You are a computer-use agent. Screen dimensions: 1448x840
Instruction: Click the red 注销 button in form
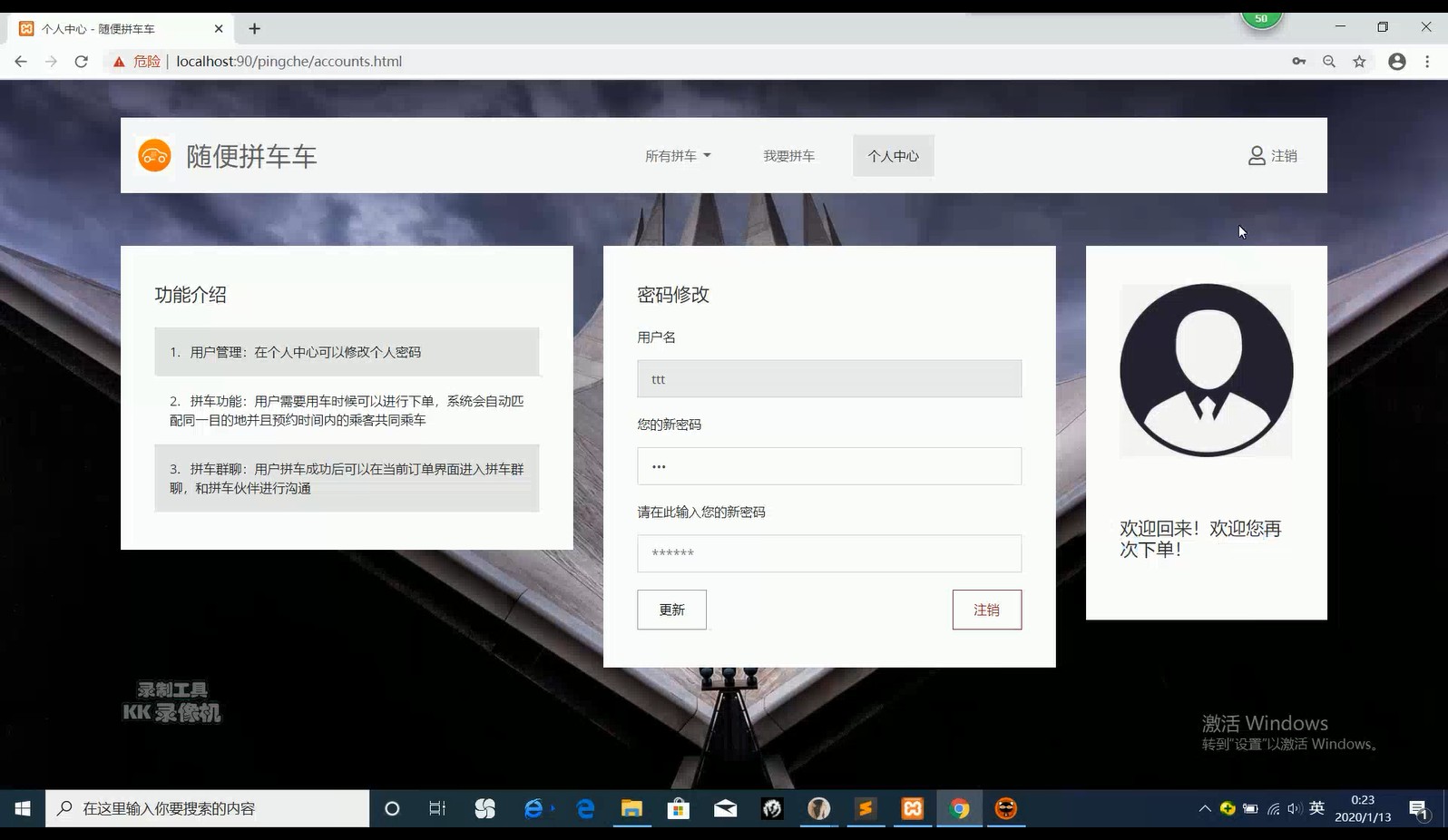(987, 610)
